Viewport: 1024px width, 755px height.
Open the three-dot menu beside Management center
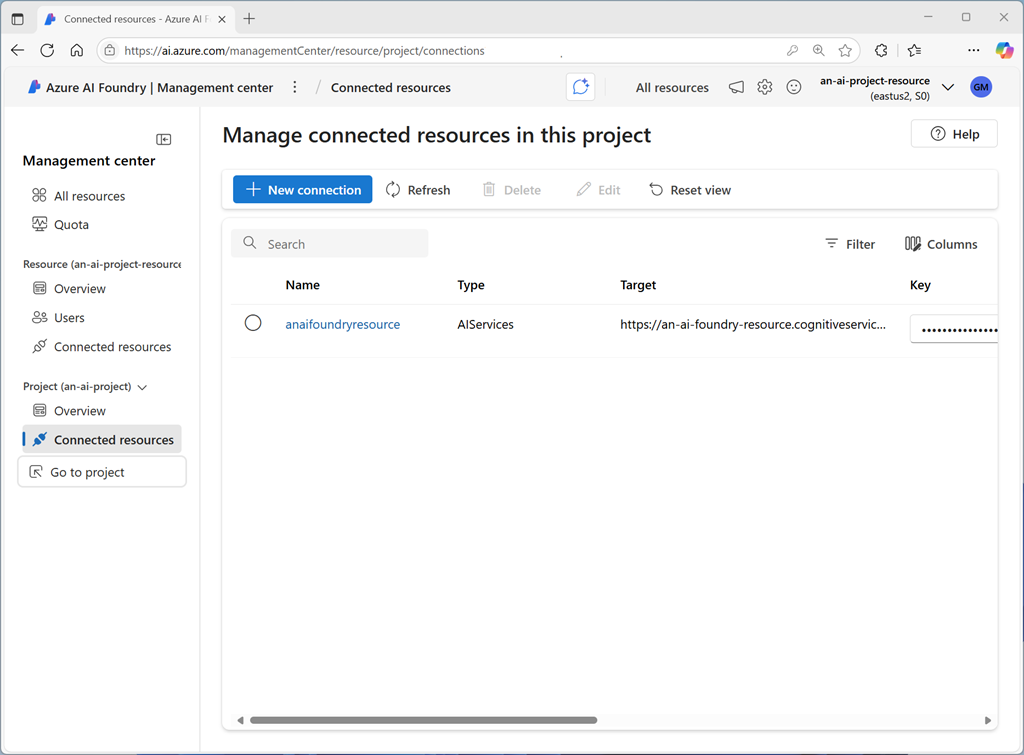295,87
